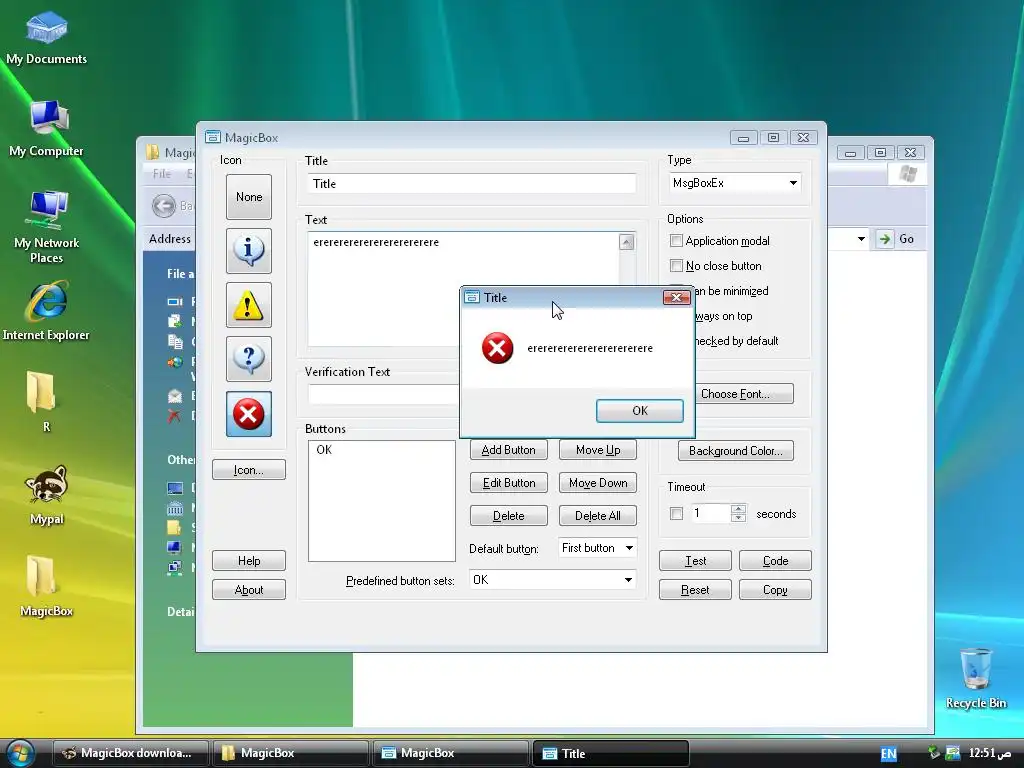Click the Move Up button
Image resolution: width=1024 pixels, height=768 pixels.
tap(598, 450)
